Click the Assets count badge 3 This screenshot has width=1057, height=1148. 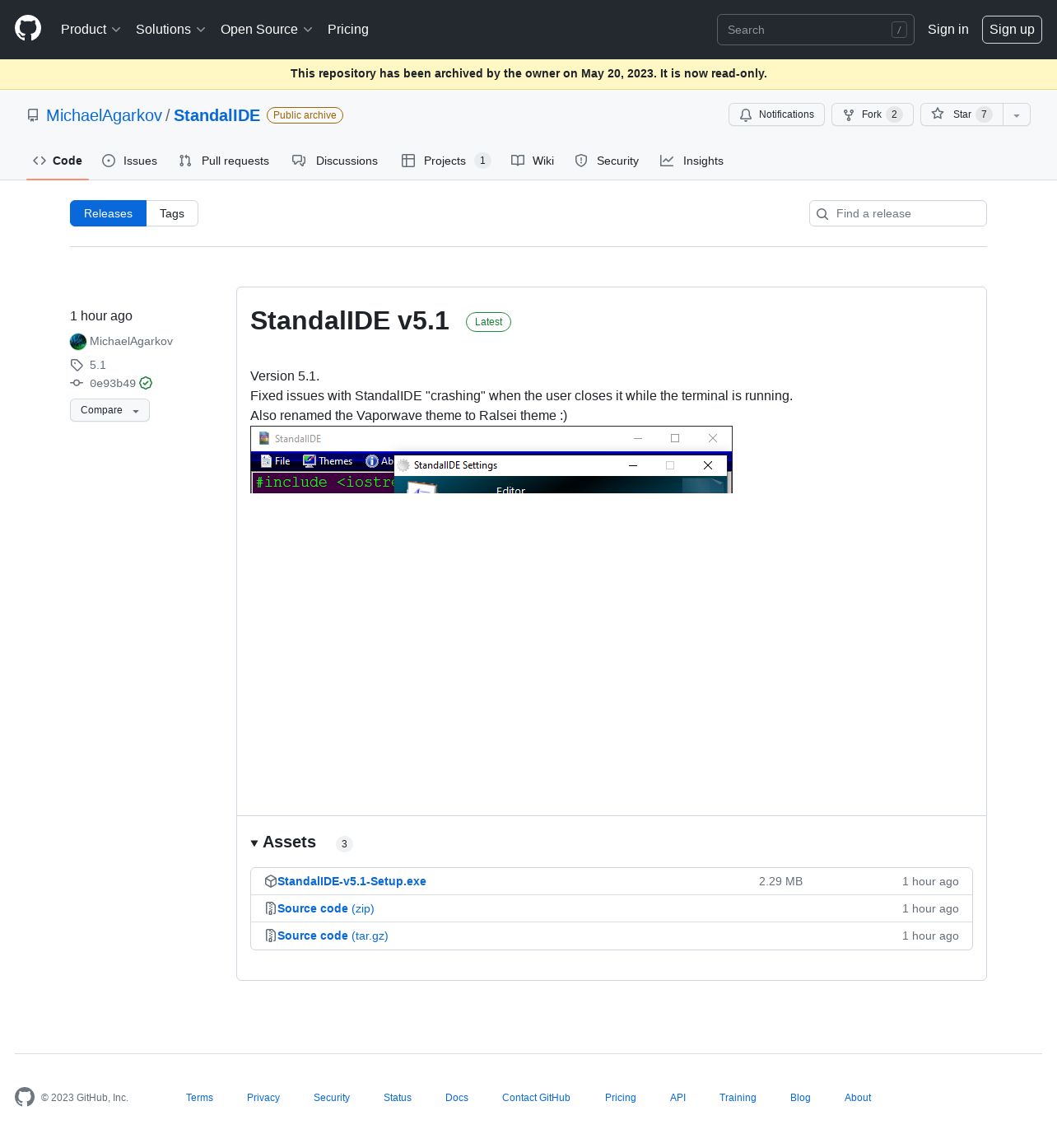(344, 843)
